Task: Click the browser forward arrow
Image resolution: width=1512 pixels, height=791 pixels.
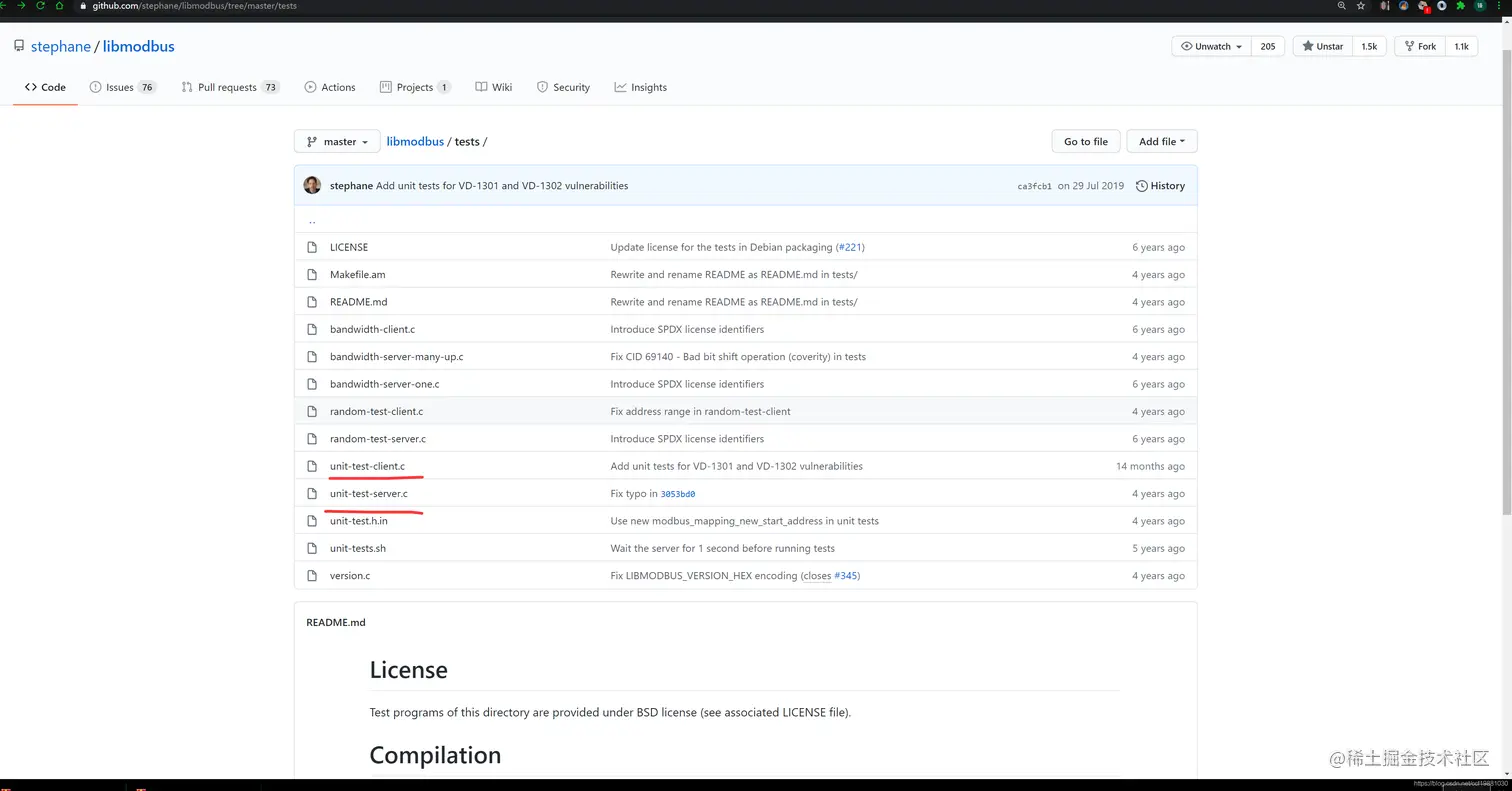Action: (22, 6)
